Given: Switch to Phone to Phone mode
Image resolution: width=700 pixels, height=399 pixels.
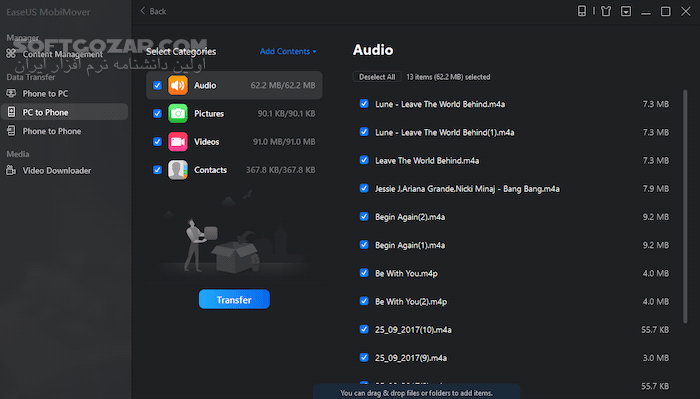Looking at the screenshot, I should click(52, 131).
